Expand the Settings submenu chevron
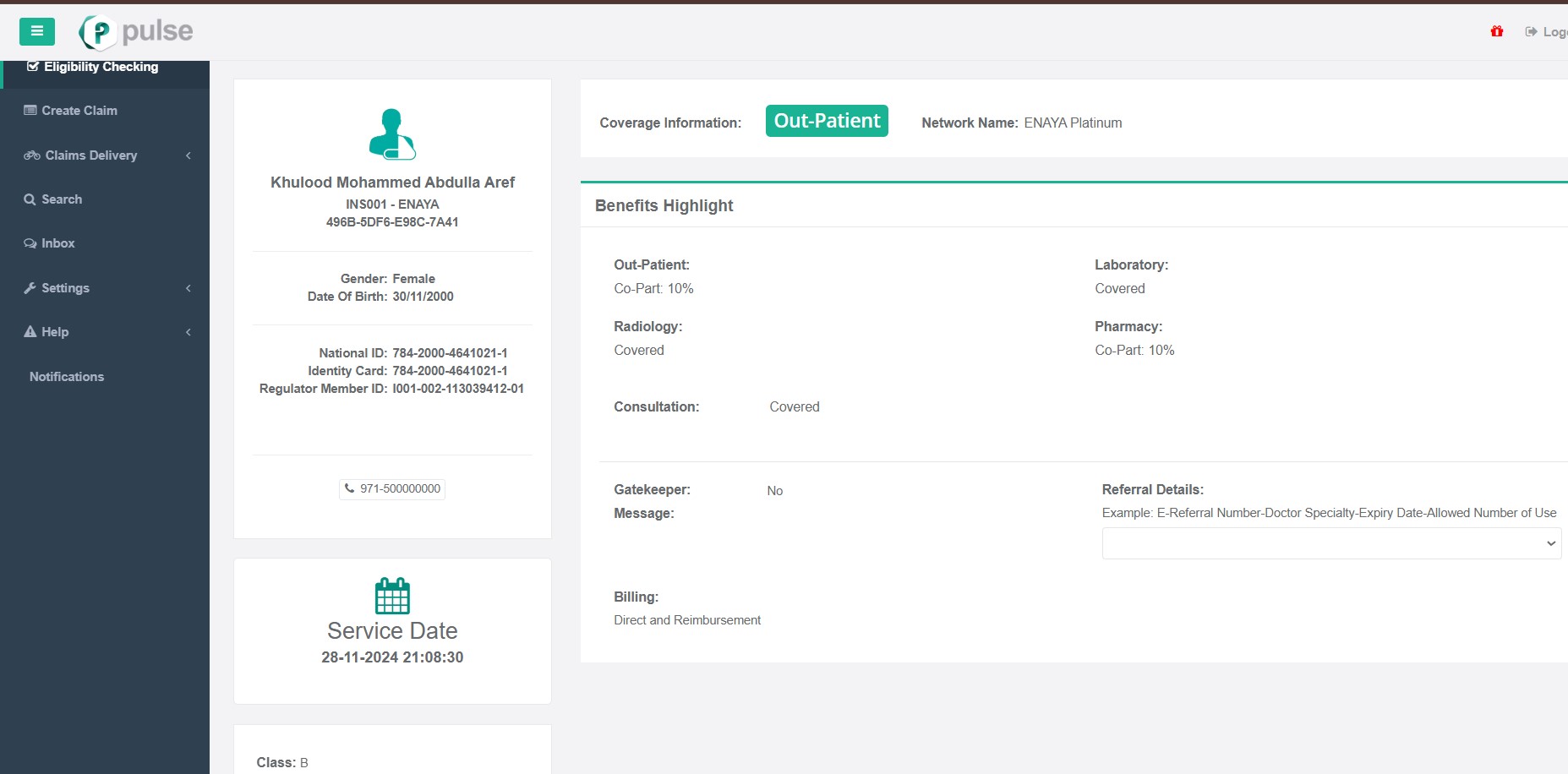Screen dimensions: 1568x774 (188, 288)
